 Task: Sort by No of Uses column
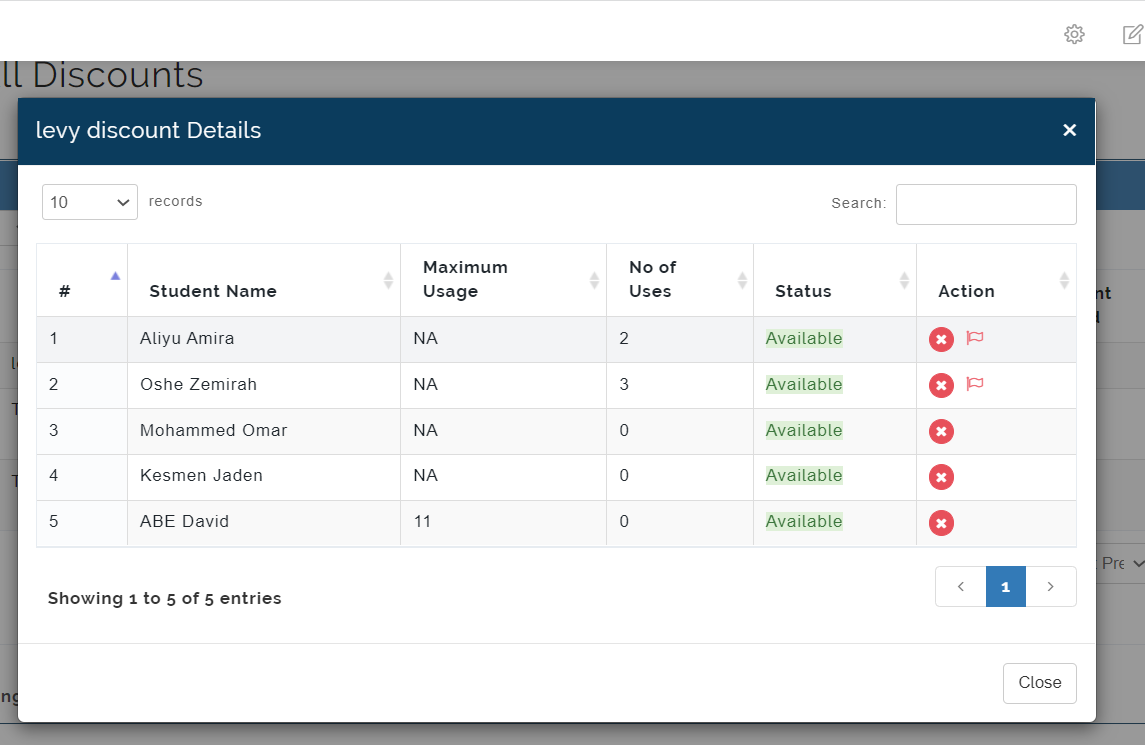(680, 280)
